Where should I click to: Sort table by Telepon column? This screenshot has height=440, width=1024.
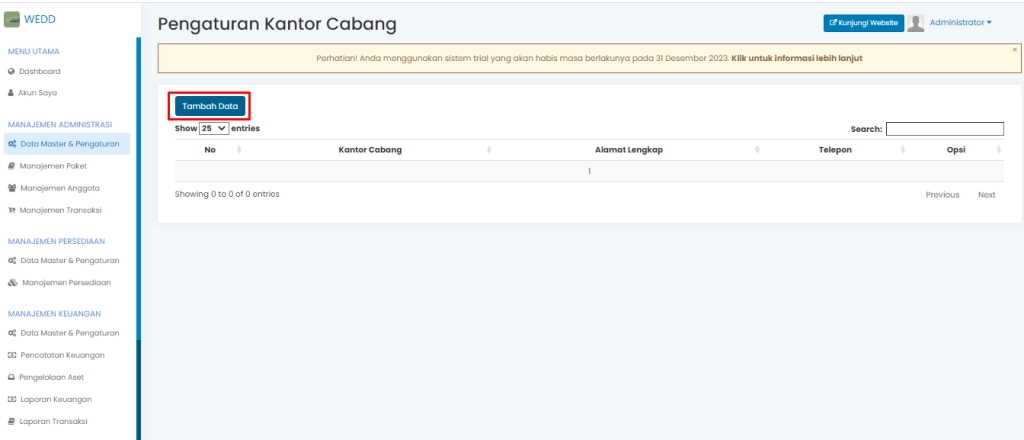(x=835, y=149)
